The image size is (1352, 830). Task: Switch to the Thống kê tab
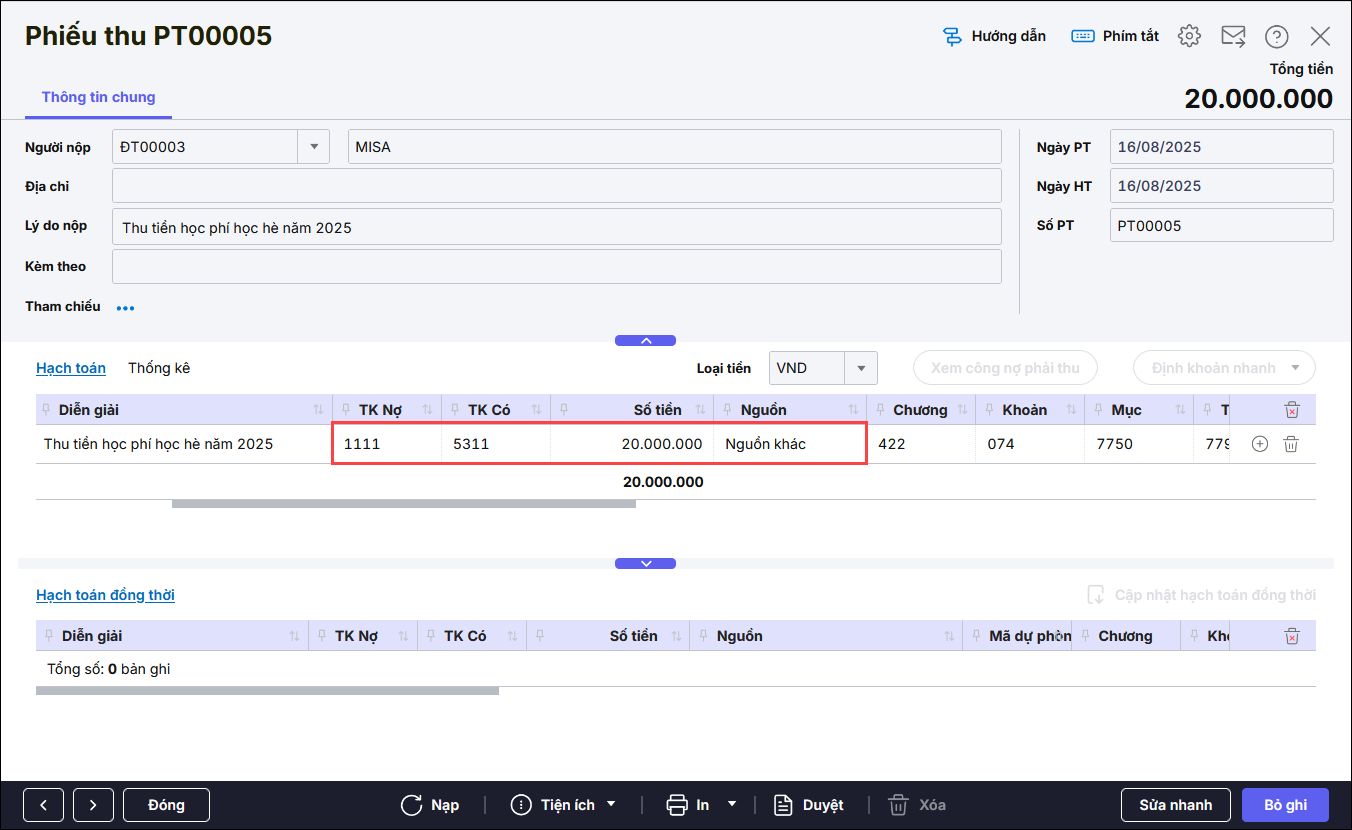pos(159,368)
